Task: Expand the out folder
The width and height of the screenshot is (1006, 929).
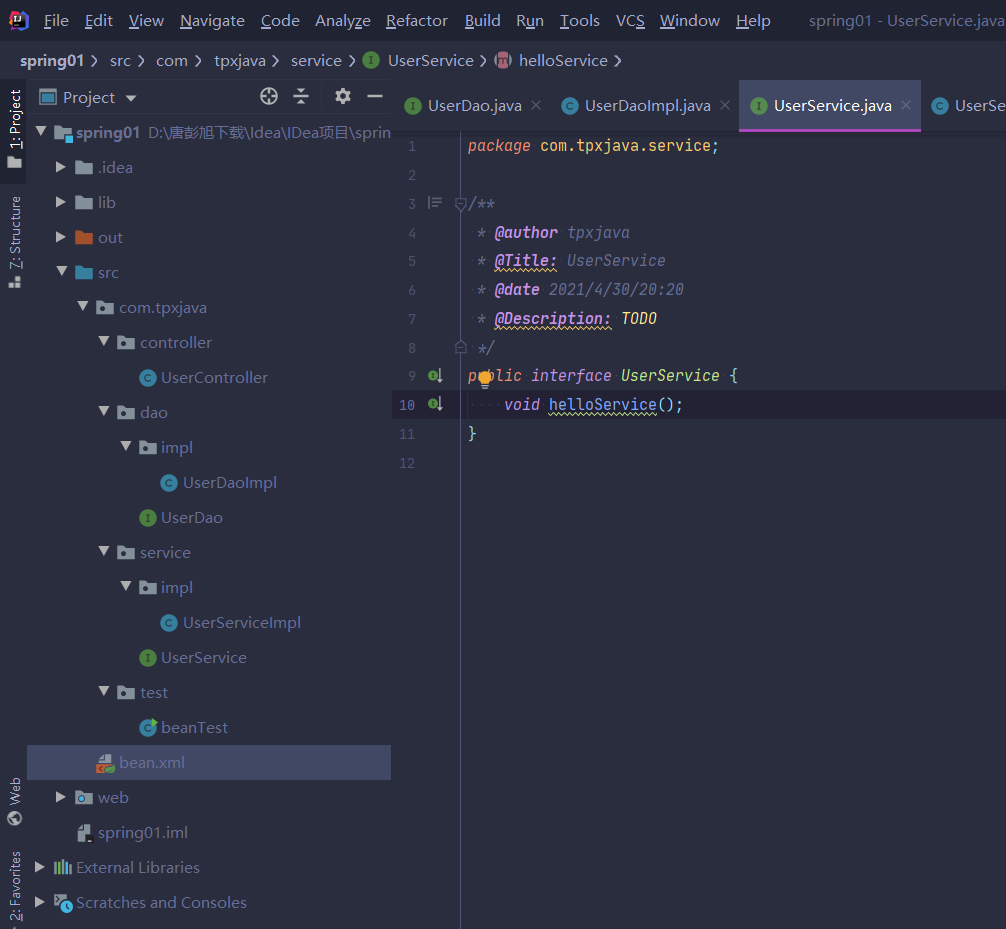Action: point(60,237)
